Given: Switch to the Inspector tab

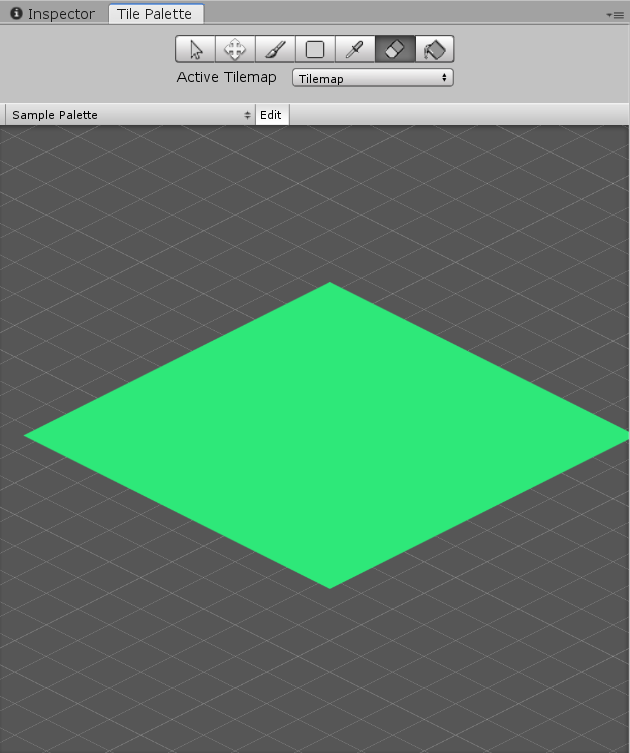Looking at the screenshot, I should tap(53, 14).
